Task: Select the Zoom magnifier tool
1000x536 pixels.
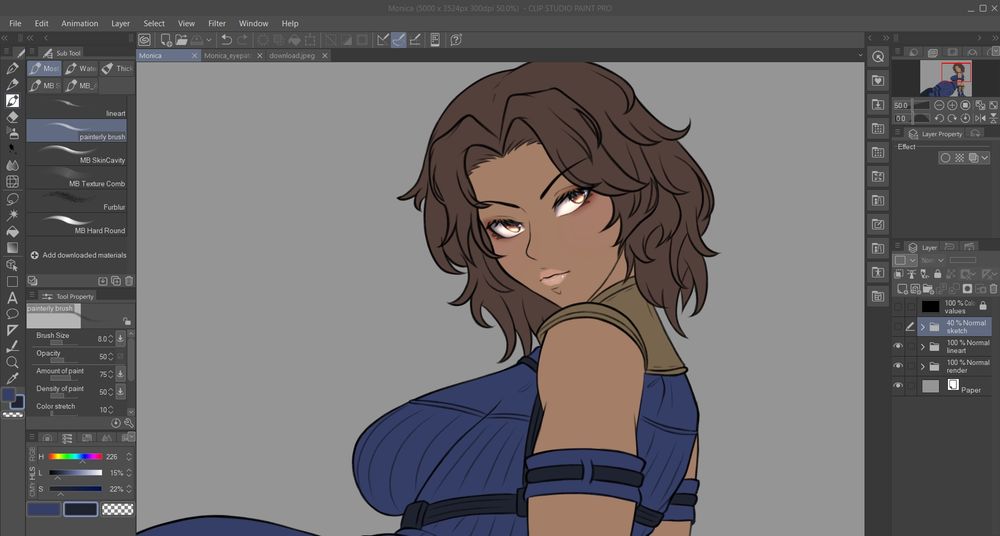Action: [12, 362]
